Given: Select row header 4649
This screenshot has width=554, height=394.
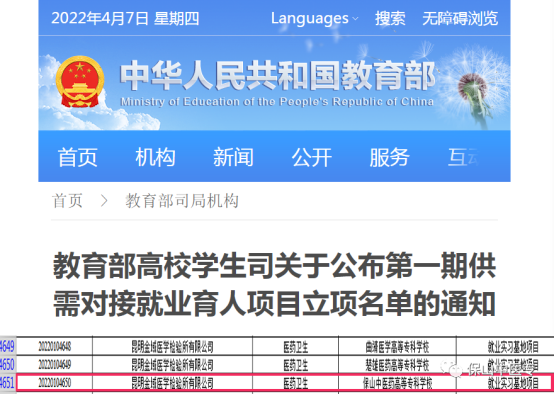Looking at the screenshot, I should 7,346.
